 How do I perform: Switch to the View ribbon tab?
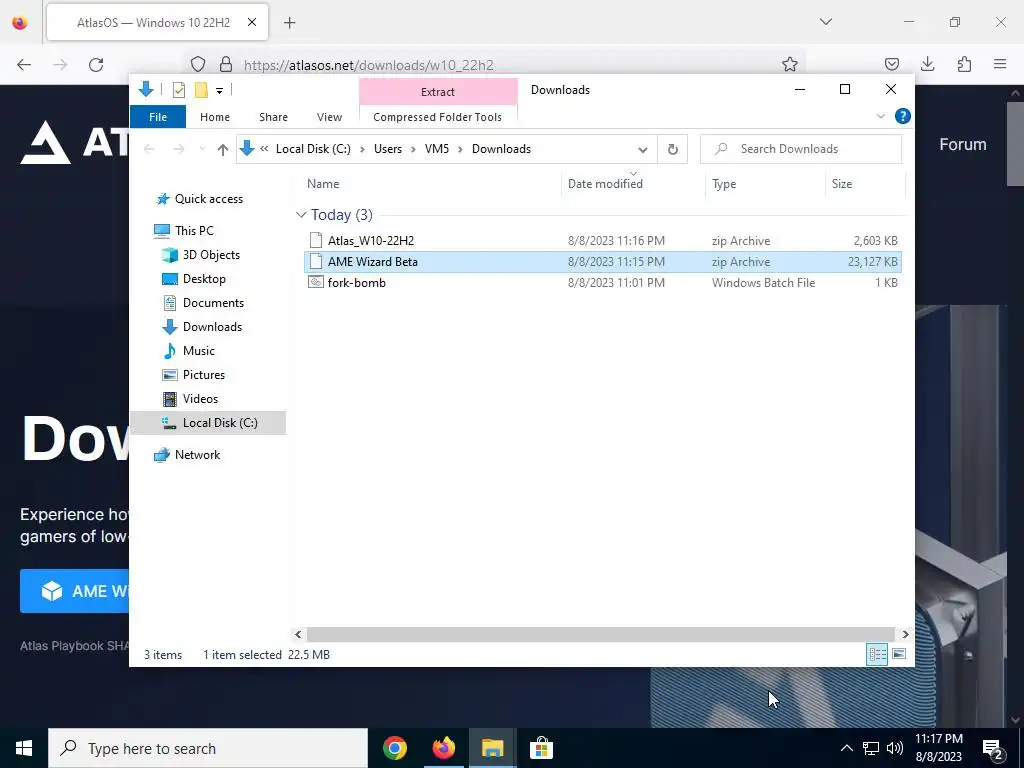pos(329,117)
